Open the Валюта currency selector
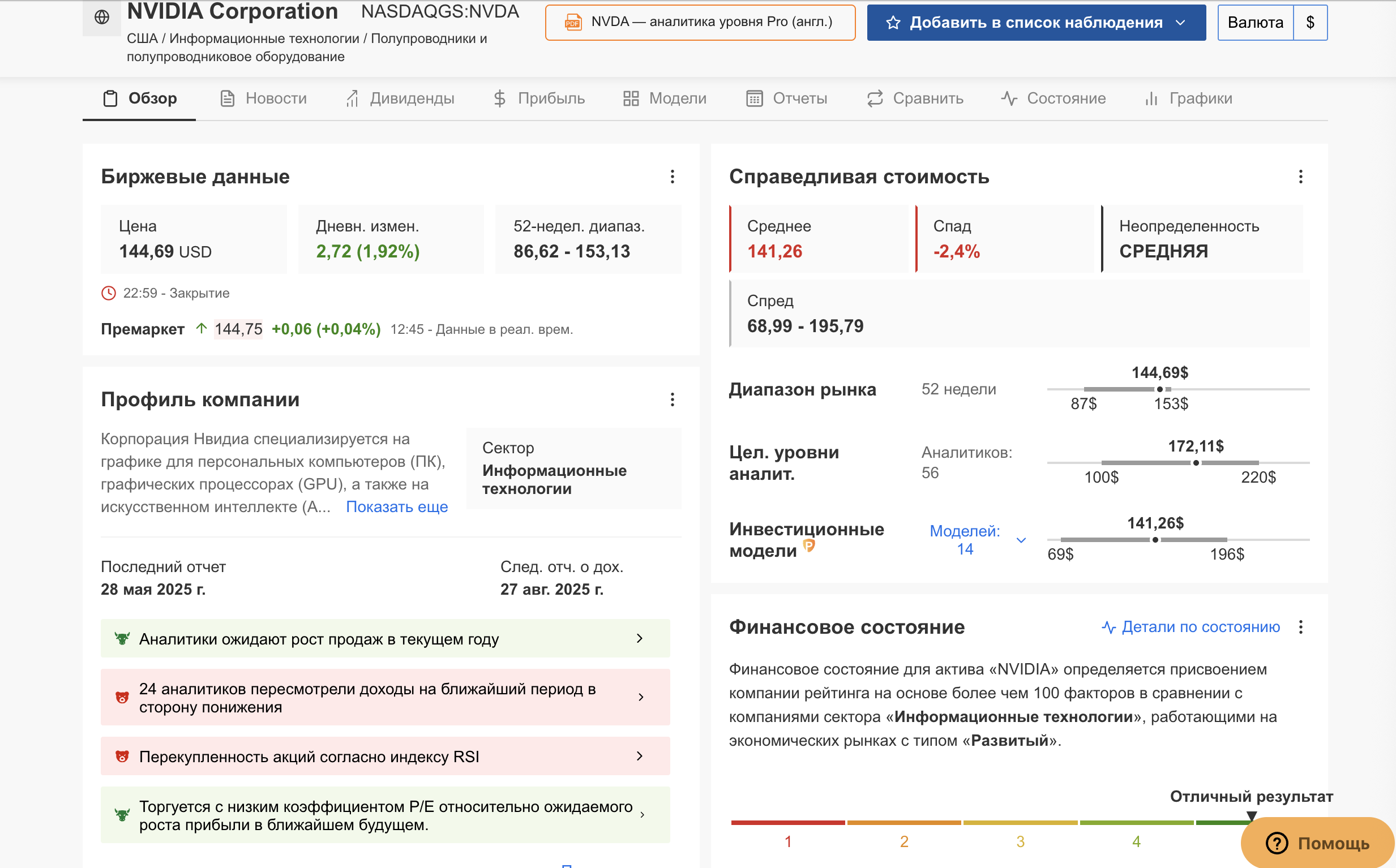The height and width of the screenshot is (868, 1396). (1273, 23)
